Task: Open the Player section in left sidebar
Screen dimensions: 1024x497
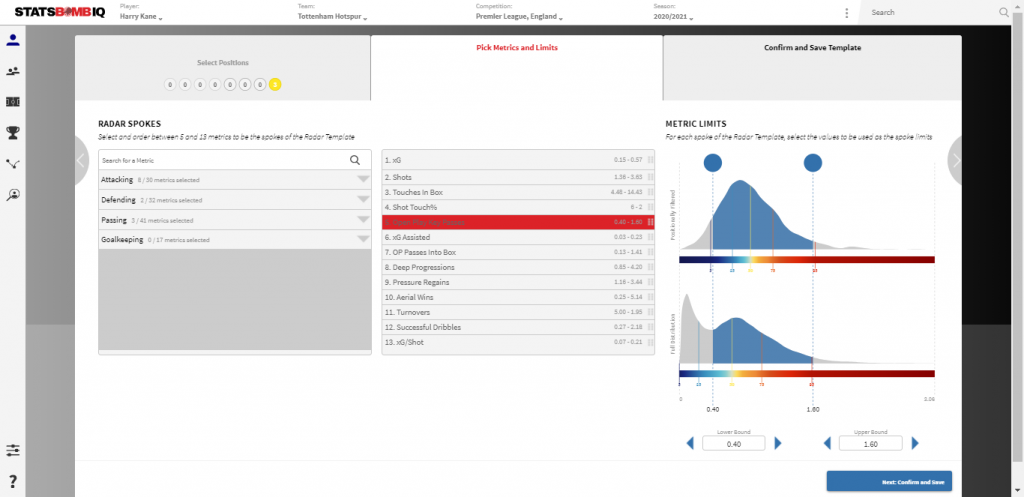Action: [x=12, y=40]
